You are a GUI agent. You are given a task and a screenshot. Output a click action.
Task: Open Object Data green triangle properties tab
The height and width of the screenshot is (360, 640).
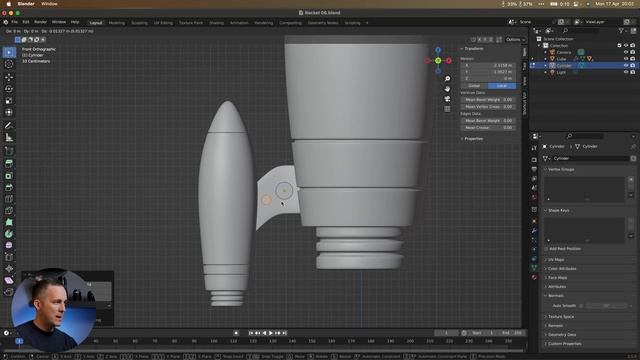[534, 267]
